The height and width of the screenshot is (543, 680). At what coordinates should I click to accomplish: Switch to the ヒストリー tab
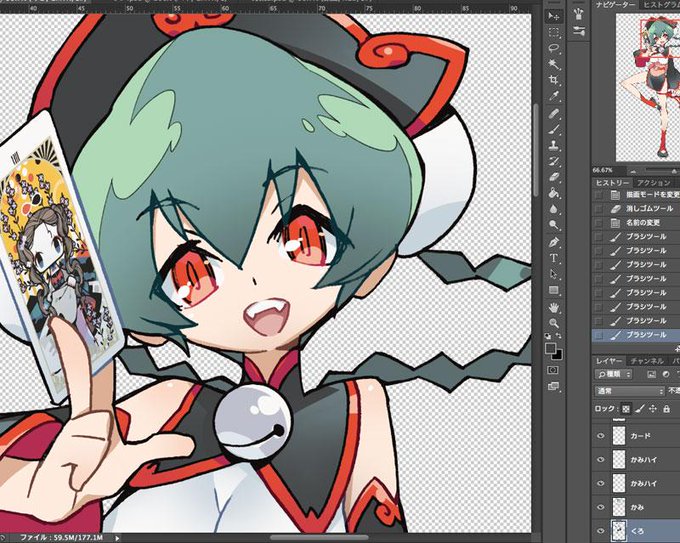[612, 183]
